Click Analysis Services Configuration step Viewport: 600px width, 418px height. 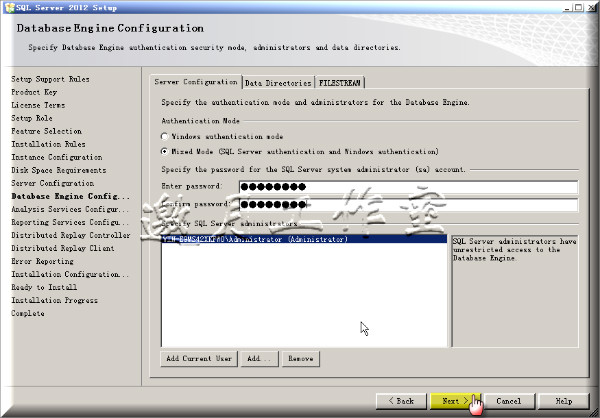[70, 209]
